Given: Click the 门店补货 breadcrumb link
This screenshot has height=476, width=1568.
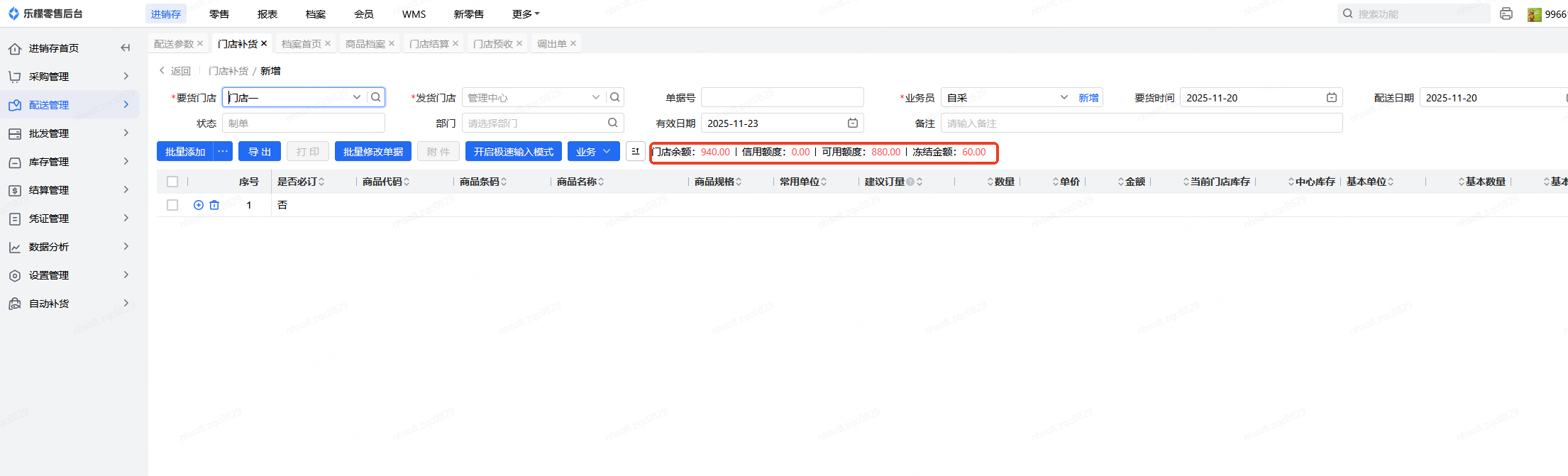Looking at the screenshot, I should (x=228, y=70).
